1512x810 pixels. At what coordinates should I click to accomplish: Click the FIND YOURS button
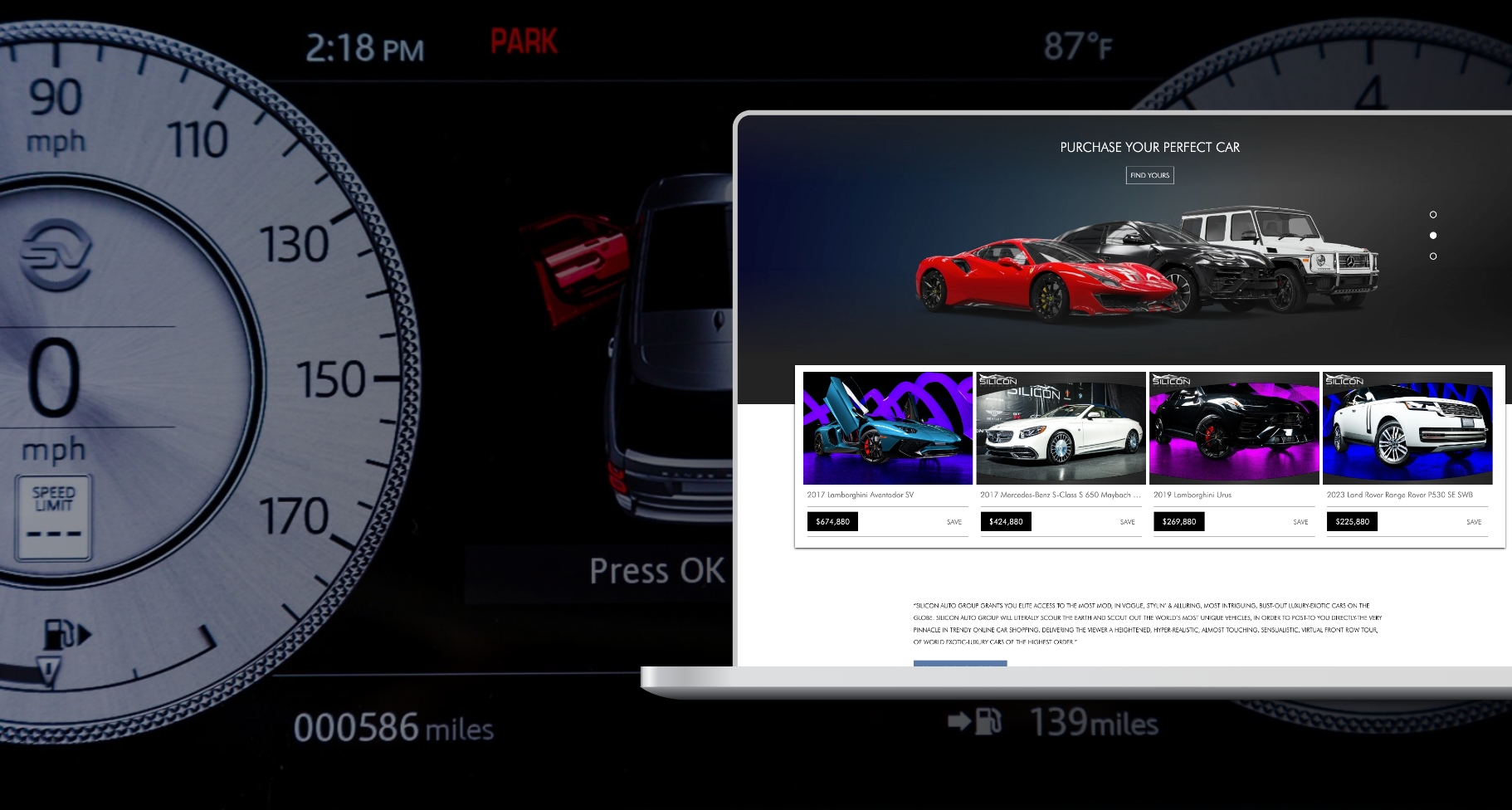(1149, 175)
